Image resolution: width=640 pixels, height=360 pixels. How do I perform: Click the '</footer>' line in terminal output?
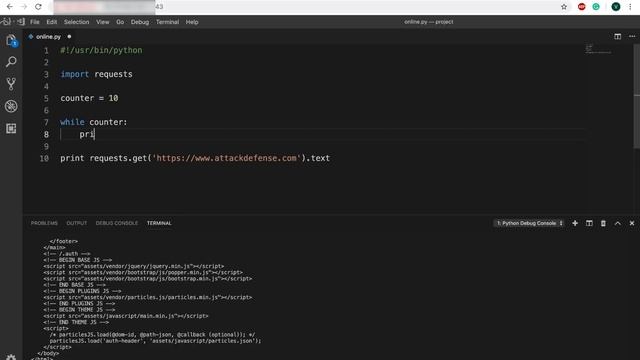pyautogui.click(x=64, y=241)
